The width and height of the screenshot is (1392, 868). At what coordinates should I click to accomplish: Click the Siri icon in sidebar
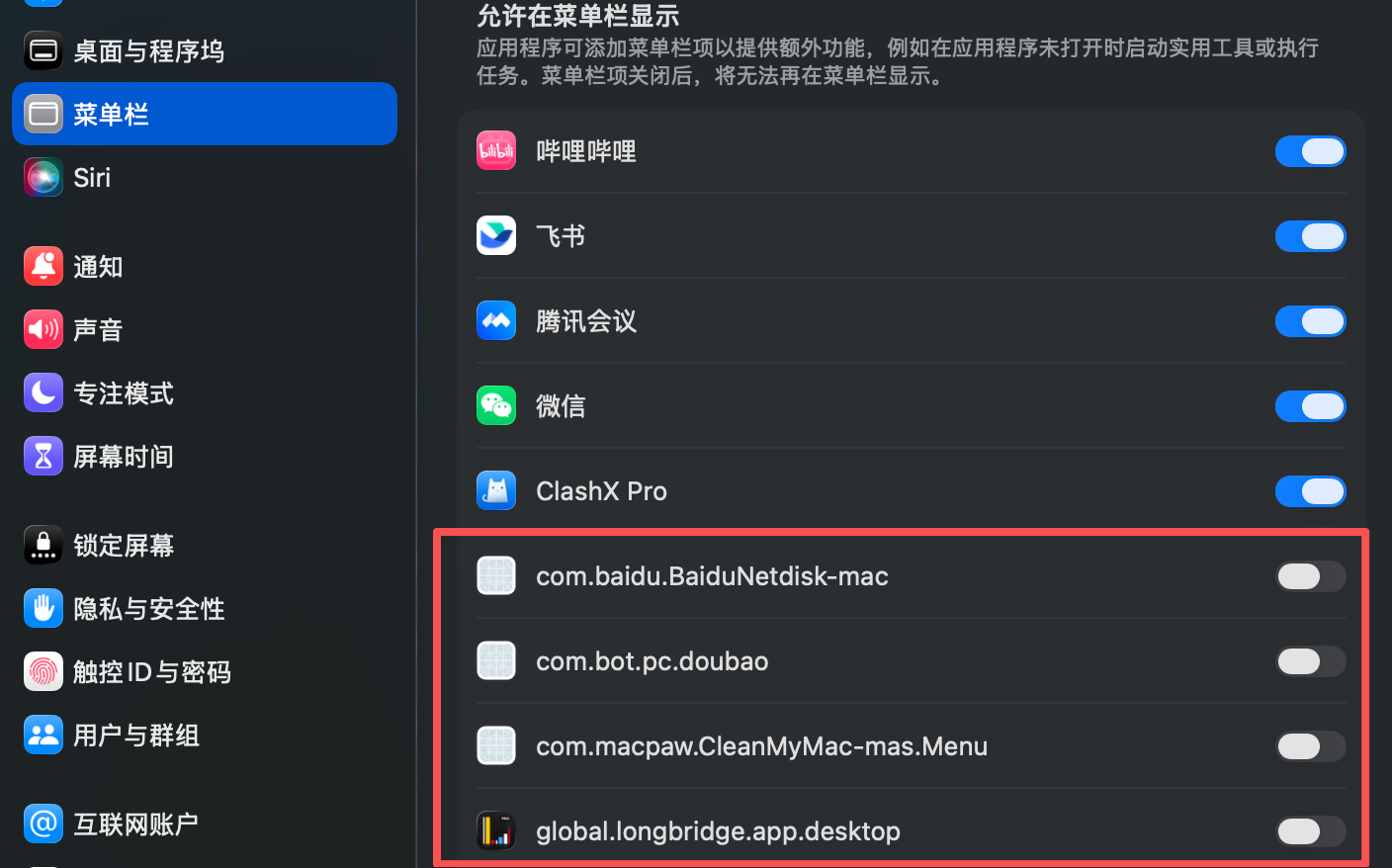point(43,178)
